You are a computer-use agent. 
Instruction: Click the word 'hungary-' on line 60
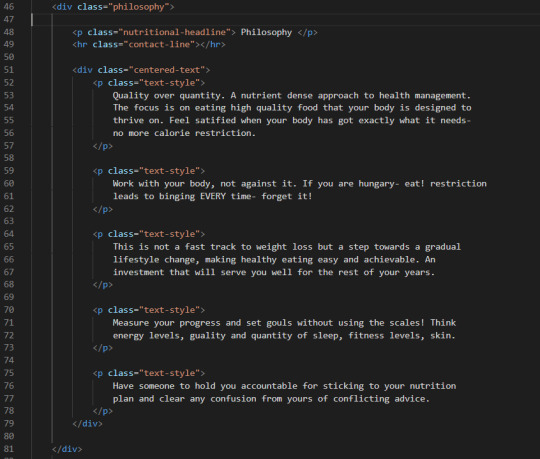click(379, 184)
